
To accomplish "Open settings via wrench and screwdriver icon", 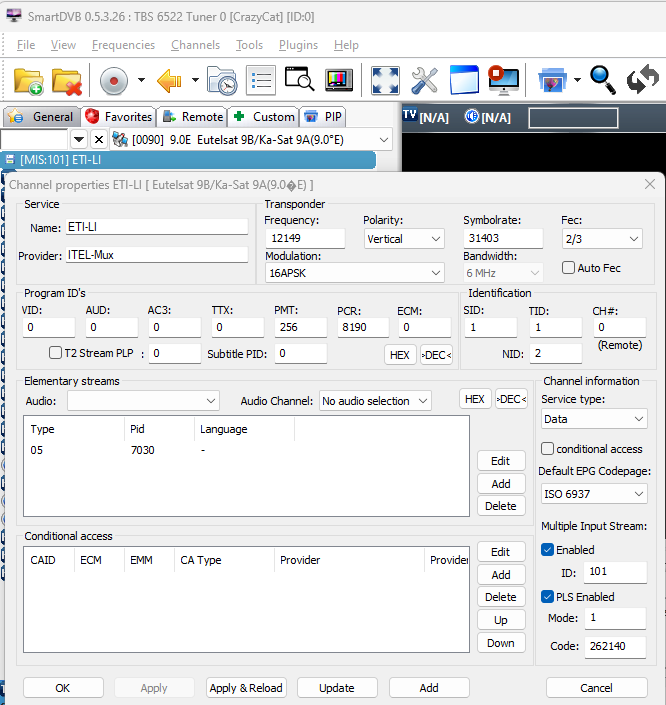I will [424, 81].
